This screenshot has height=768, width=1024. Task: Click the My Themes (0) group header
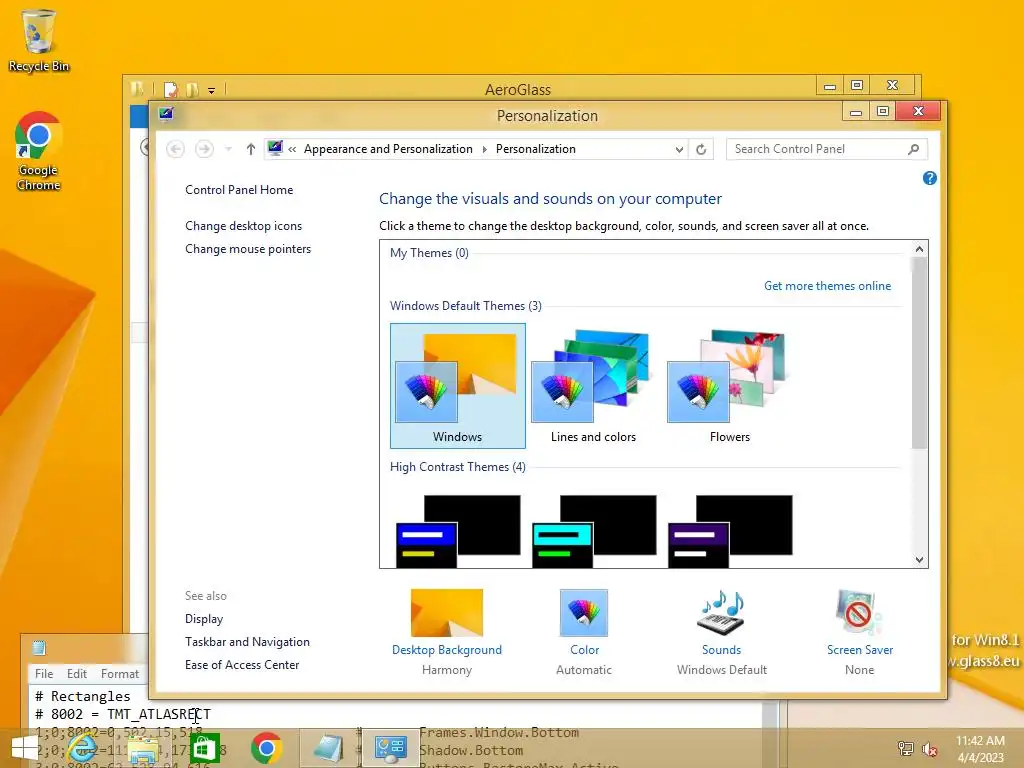click(429, 253)
